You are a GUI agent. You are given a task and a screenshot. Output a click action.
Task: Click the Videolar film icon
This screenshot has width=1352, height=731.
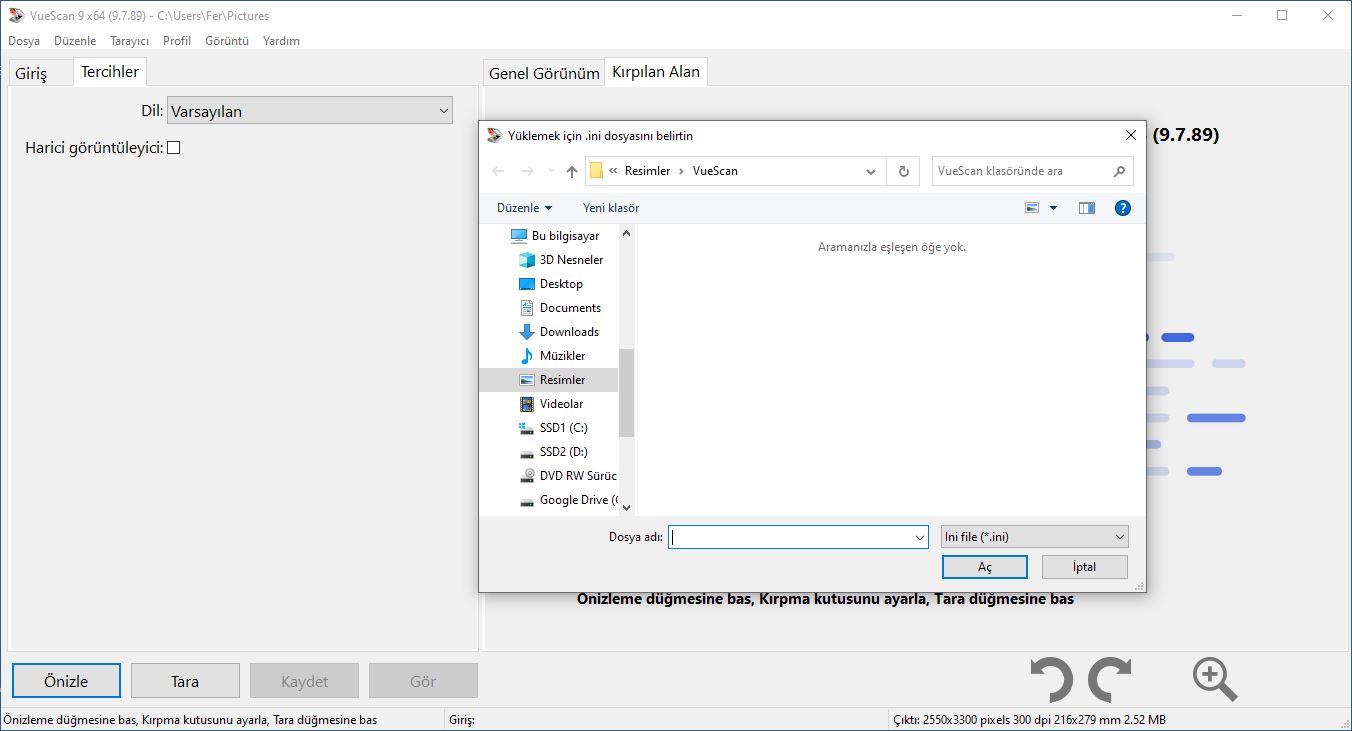pos(527,404)
